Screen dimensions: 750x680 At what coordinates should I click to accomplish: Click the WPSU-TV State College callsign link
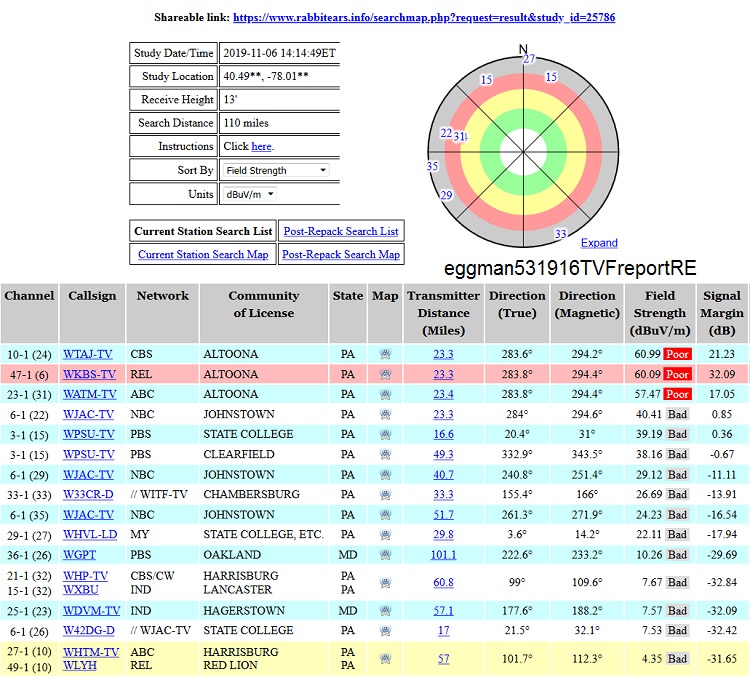89,434
